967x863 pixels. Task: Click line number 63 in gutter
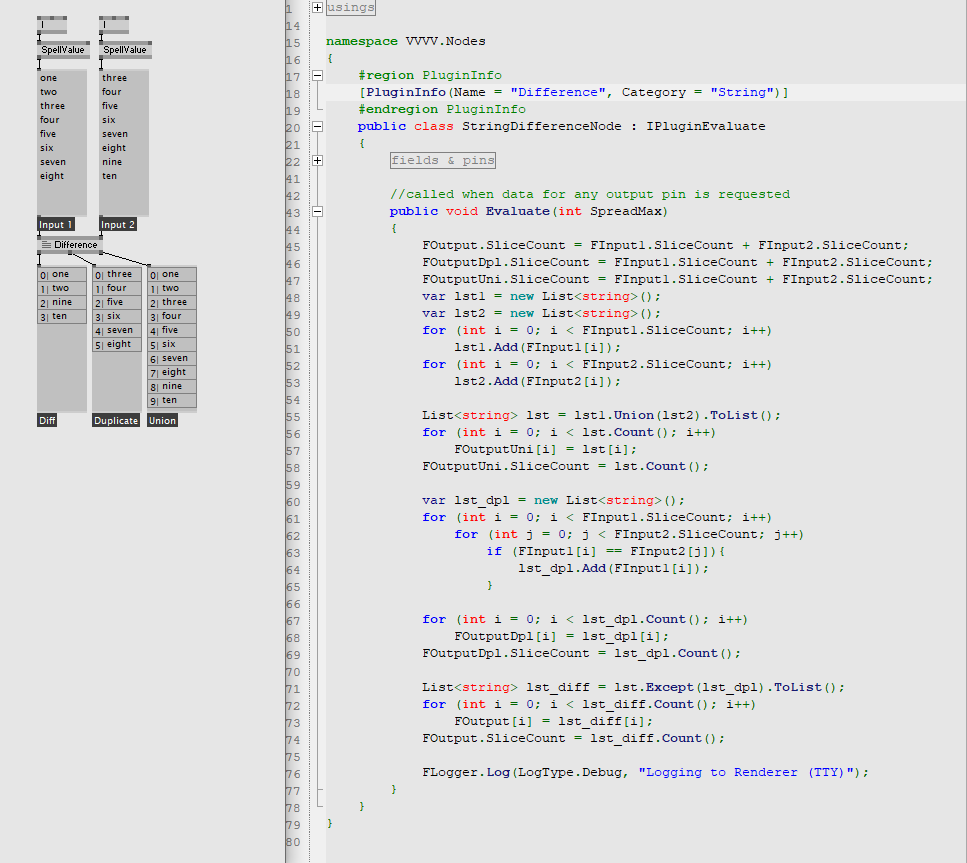pos(293,553)
